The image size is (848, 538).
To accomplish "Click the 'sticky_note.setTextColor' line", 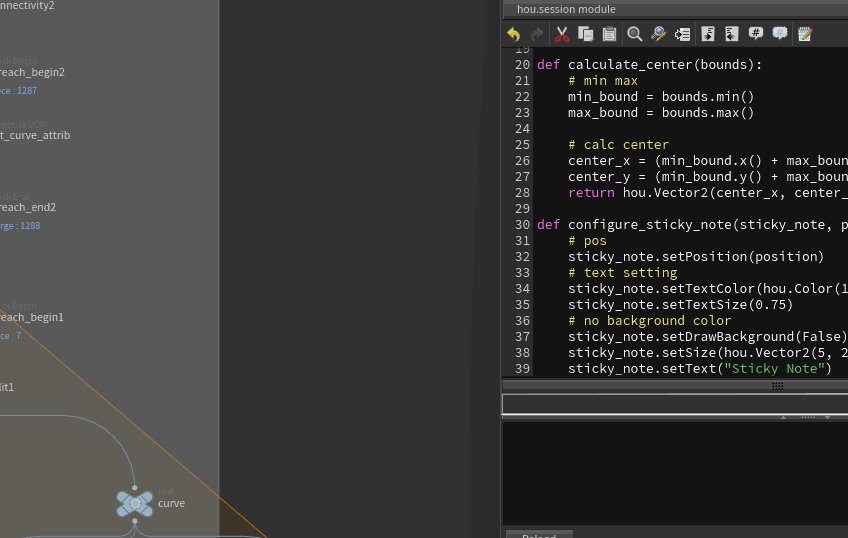I will pos(707,289).
